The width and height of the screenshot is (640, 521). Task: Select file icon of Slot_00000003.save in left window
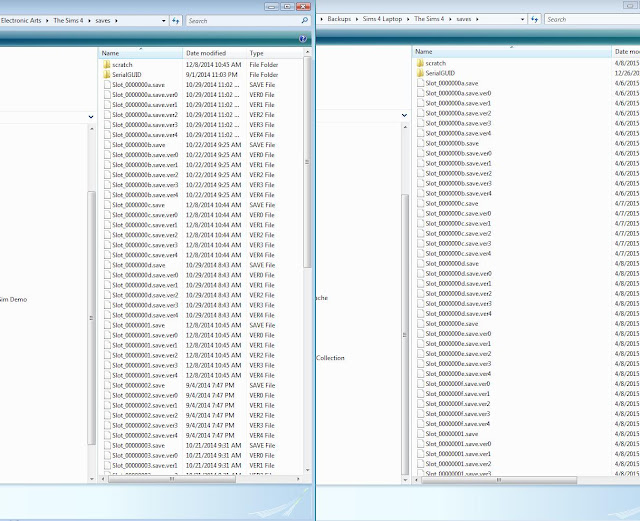pyautogui.click(x=107, y=445)
